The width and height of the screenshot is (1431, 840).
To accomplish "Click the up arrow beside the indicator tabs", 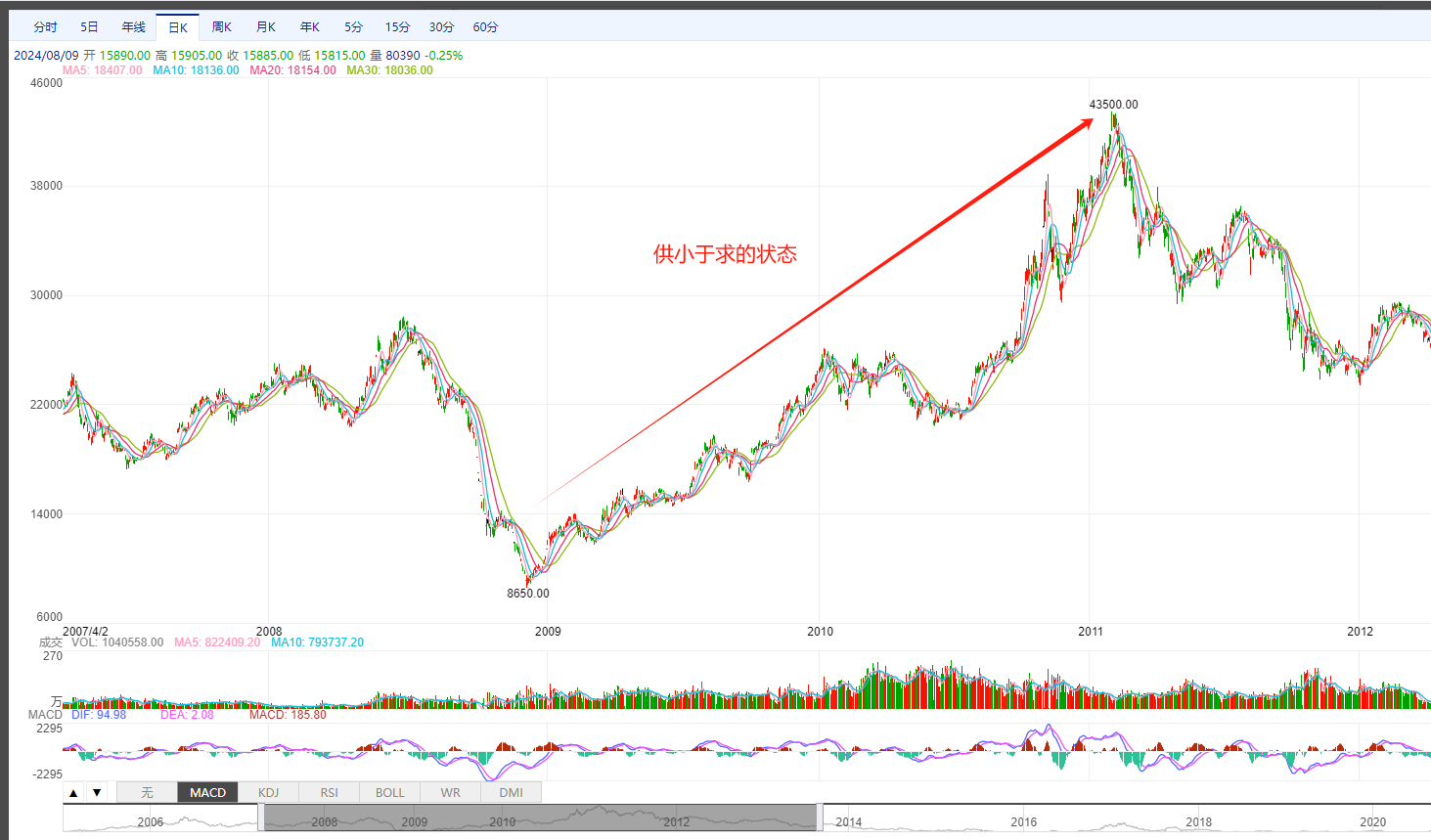I will coord(73,793).
